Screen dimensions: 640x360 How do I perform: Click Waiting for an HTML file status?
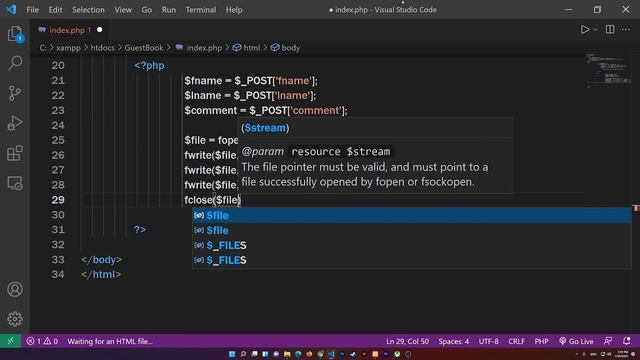[x=110, y=341]
